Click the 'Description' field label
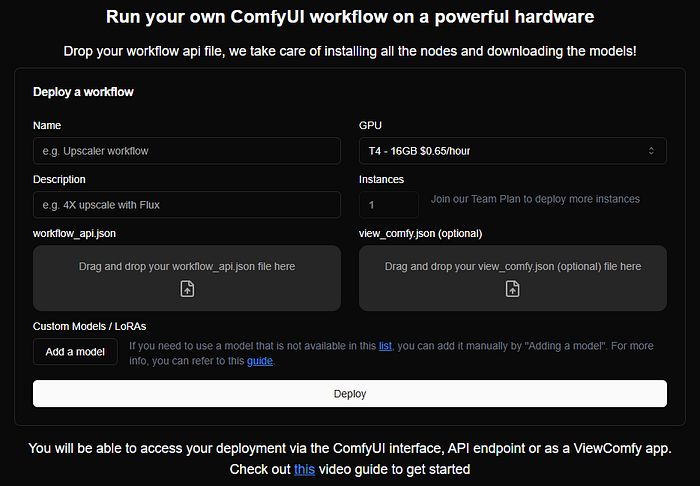This screenshot has width=700, height=486. 59,179
